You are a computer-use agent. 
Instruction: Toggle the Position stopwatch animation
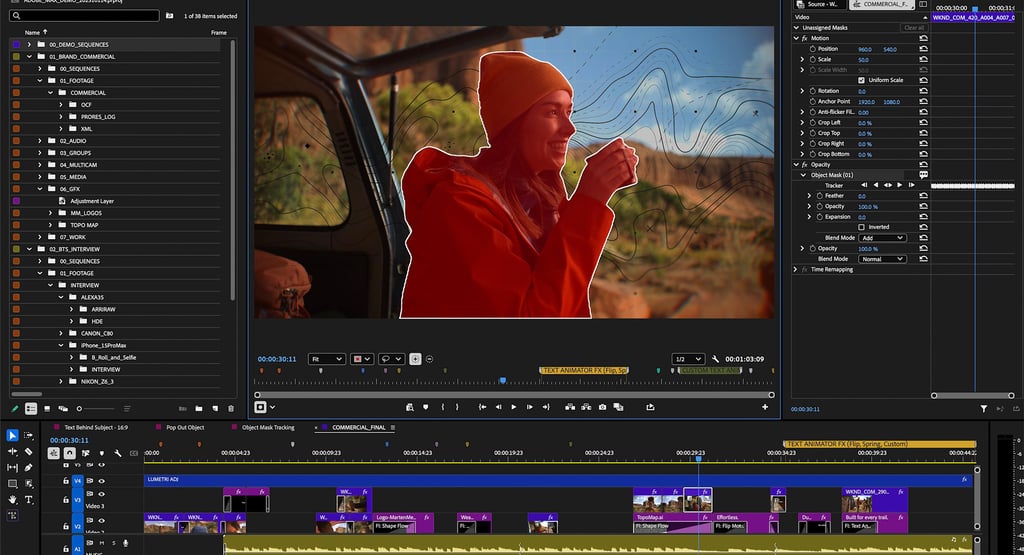tap(812, 49)
